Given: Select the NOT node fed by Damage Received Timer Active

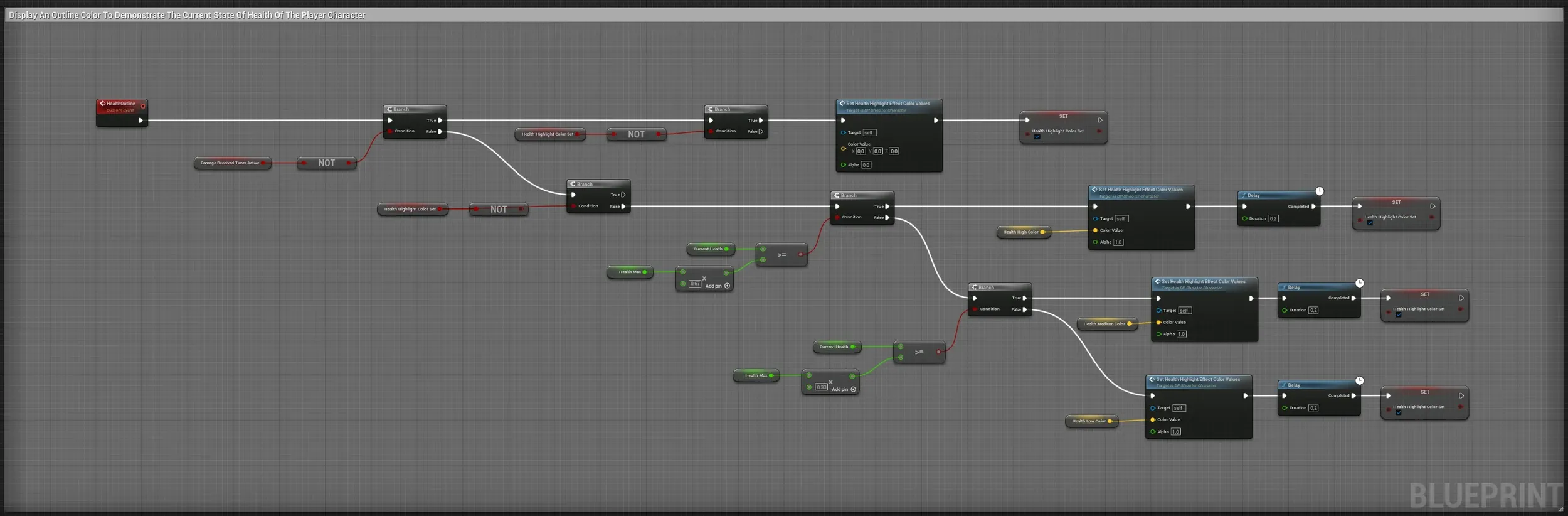Looking at the screenshot, I should point(327,163).
